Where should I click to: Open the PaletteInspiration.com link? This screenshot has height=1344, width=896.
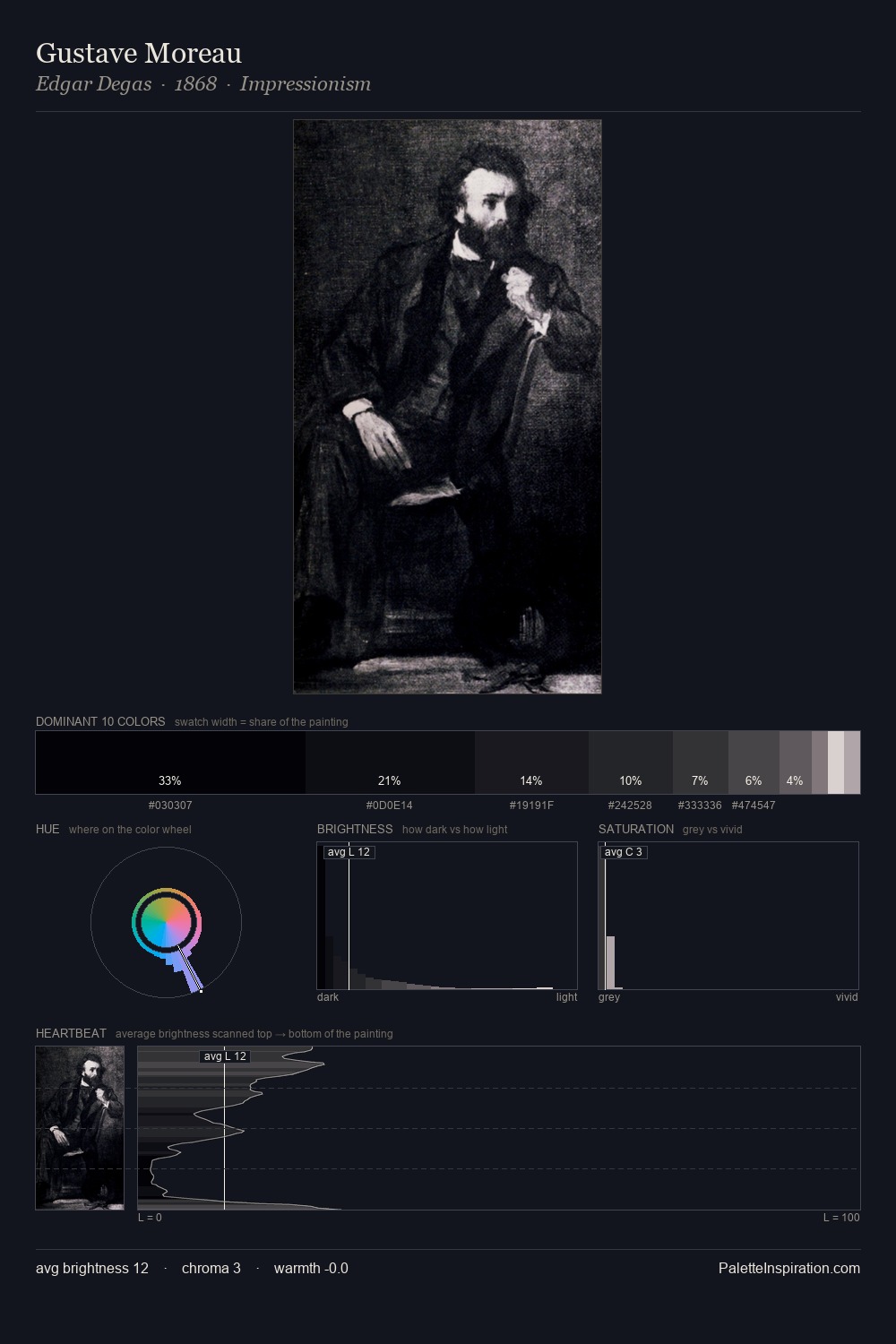pyautogui.click(x=789, y=1269)
